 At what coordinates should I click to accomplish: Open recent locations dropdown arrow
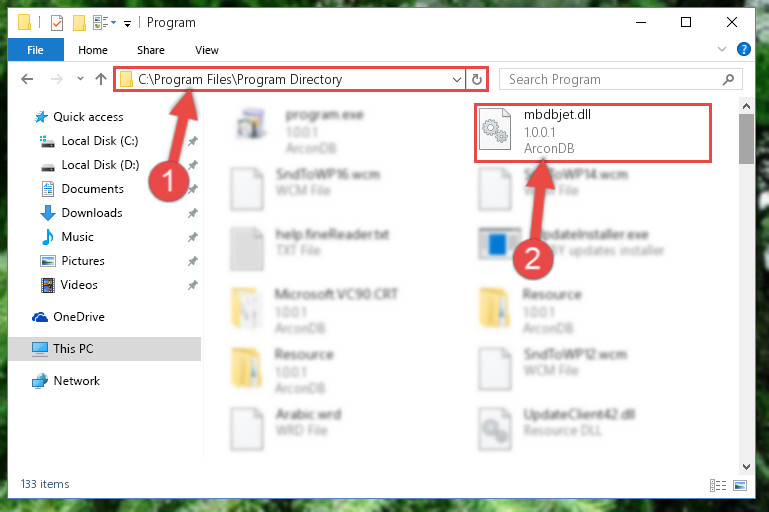click(80, 78)
